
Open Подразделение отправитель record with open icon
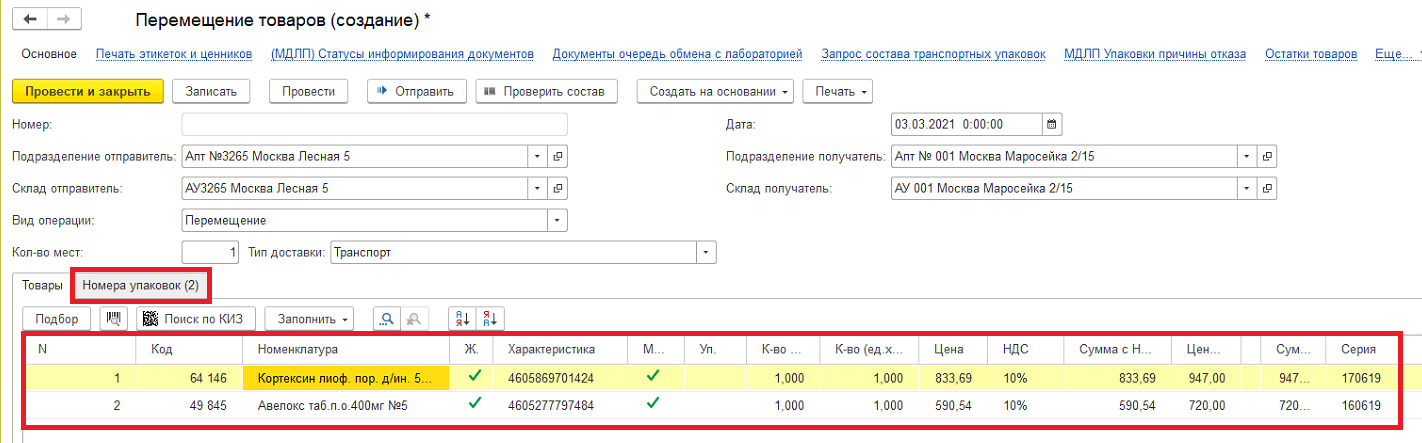pyautogui.click(x=559, y=157)
